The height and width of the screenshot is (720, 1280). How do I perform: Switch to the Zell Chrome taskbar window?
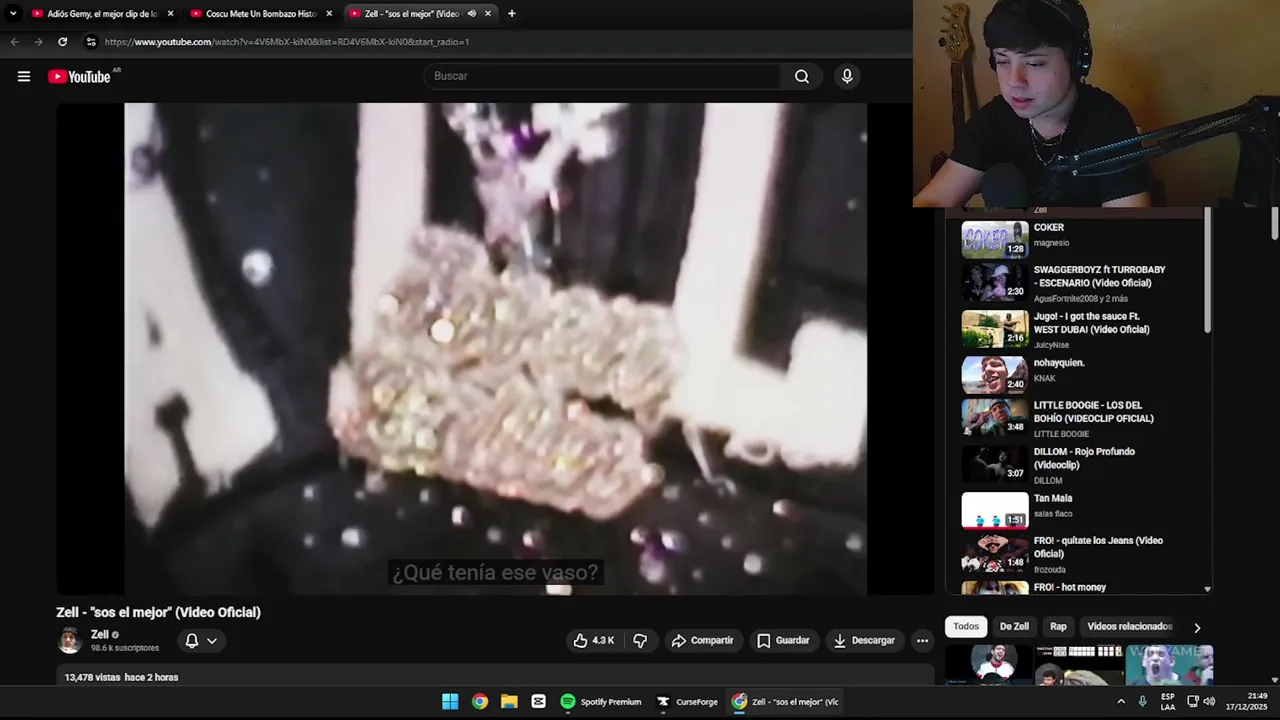tap(786, 701)
